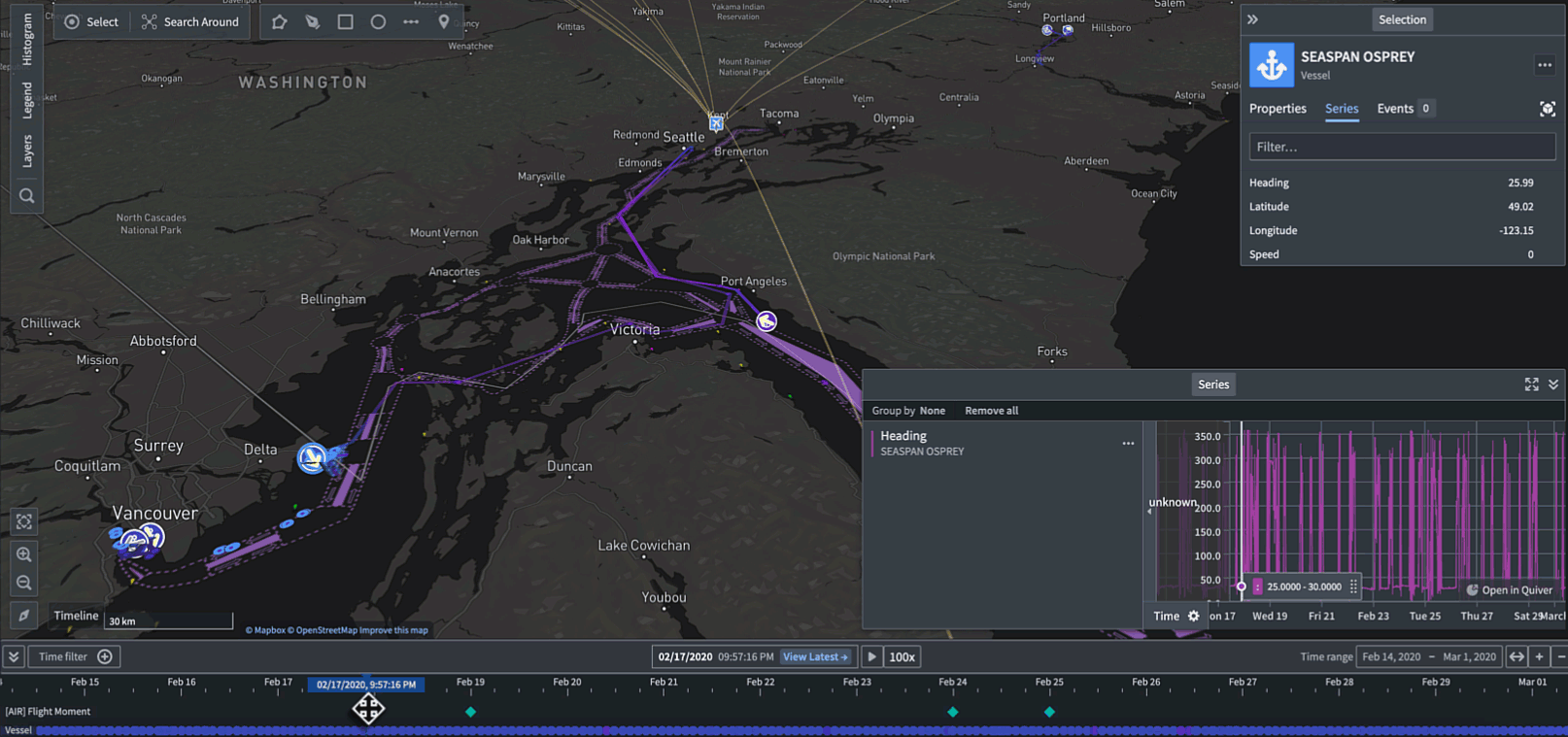Select the rectangle drawing tool
Viewport: 1568px width, 737px height.
pos(345,21)
